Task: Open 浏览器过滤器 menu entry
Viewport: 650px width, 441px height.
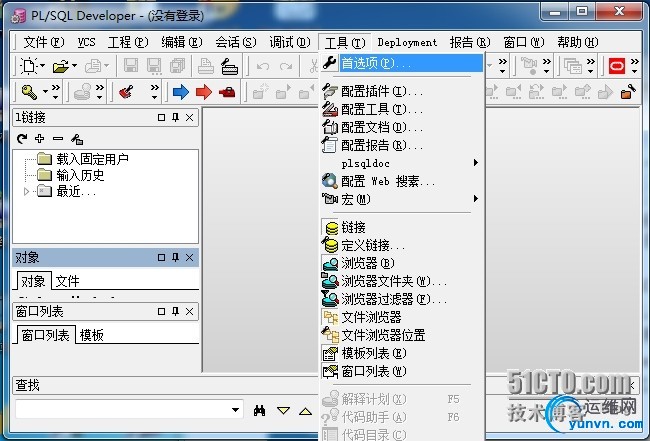Action: [x=402, y=299]
